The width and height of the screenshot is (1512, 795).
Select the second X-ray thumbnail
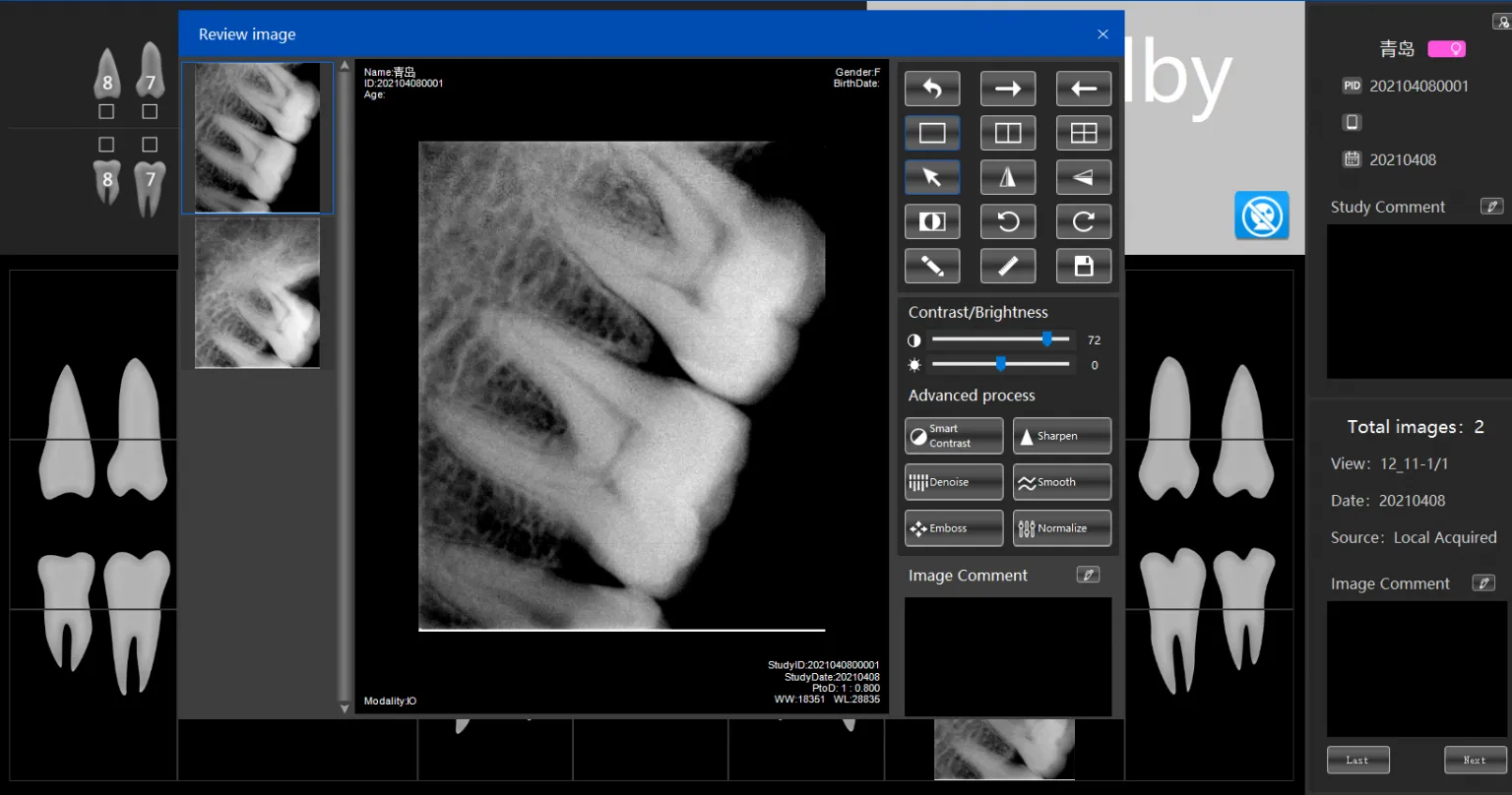click(257, 293)
